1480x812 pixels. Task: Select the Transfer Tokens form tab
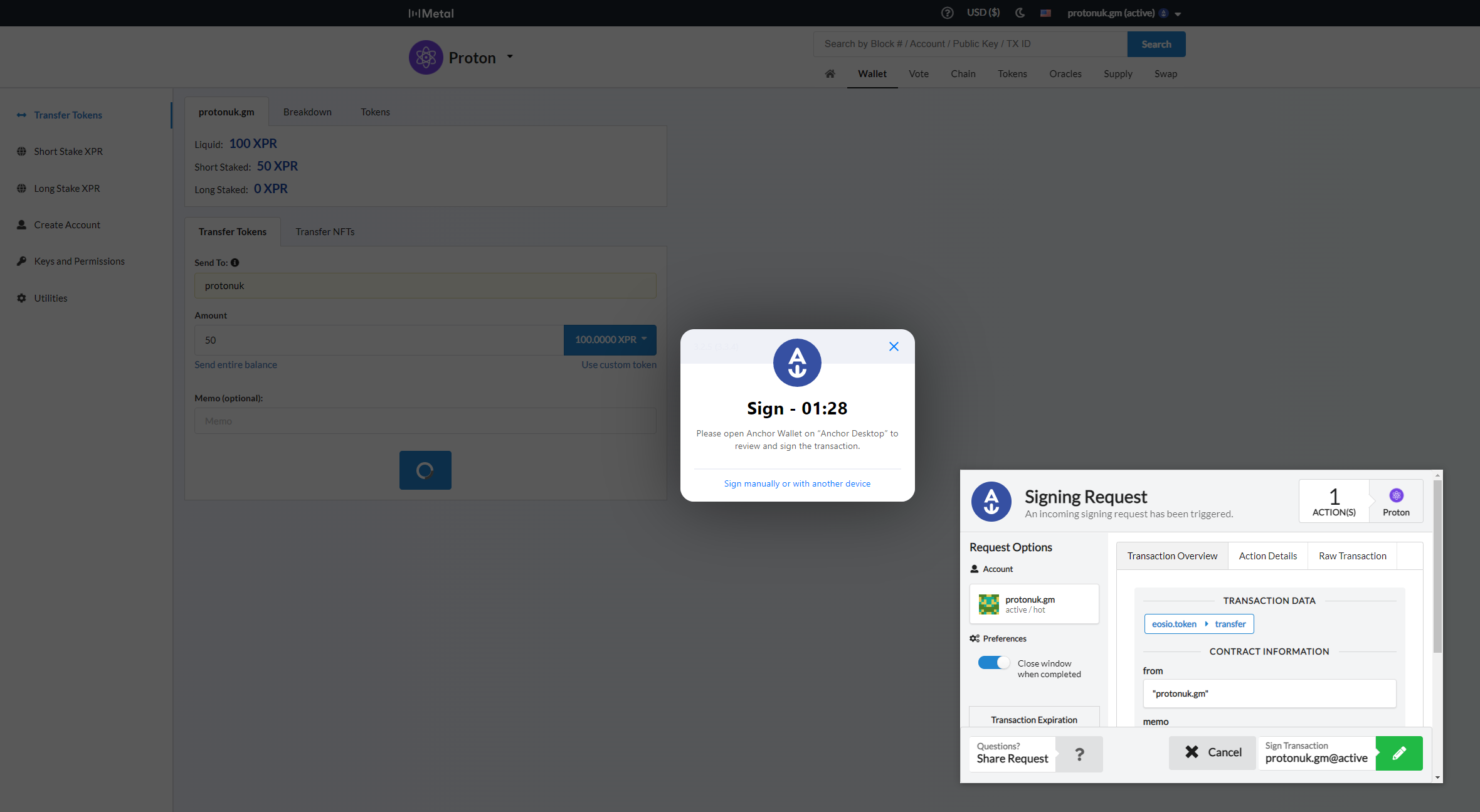coord(233,232)
